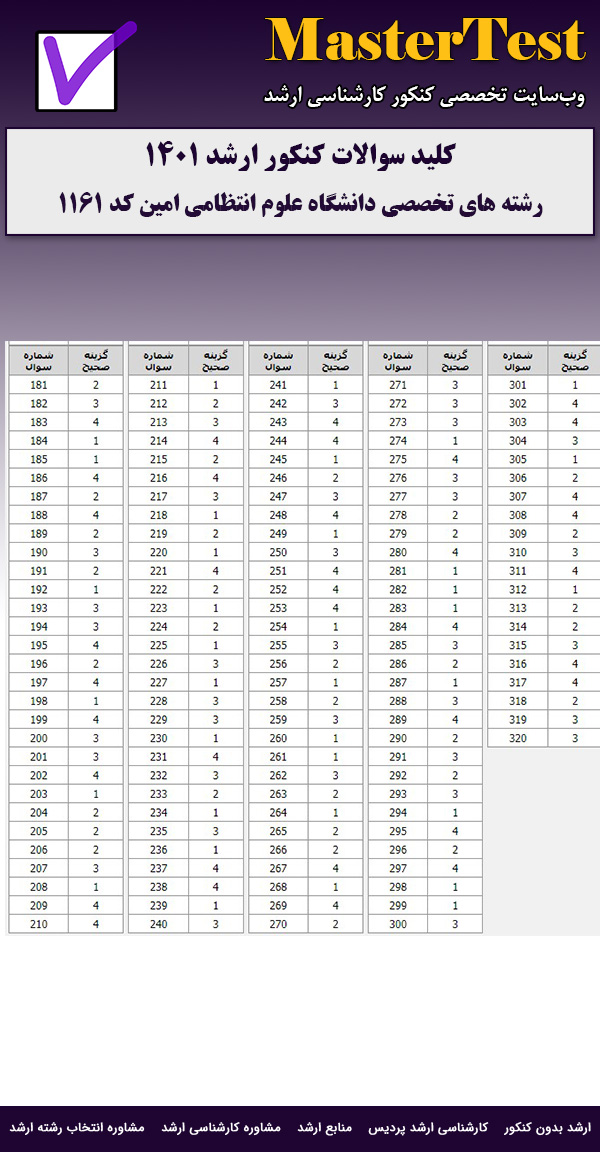
Task: Click the heading line with کد ۱۱۶۱
Action: point(300,203)
